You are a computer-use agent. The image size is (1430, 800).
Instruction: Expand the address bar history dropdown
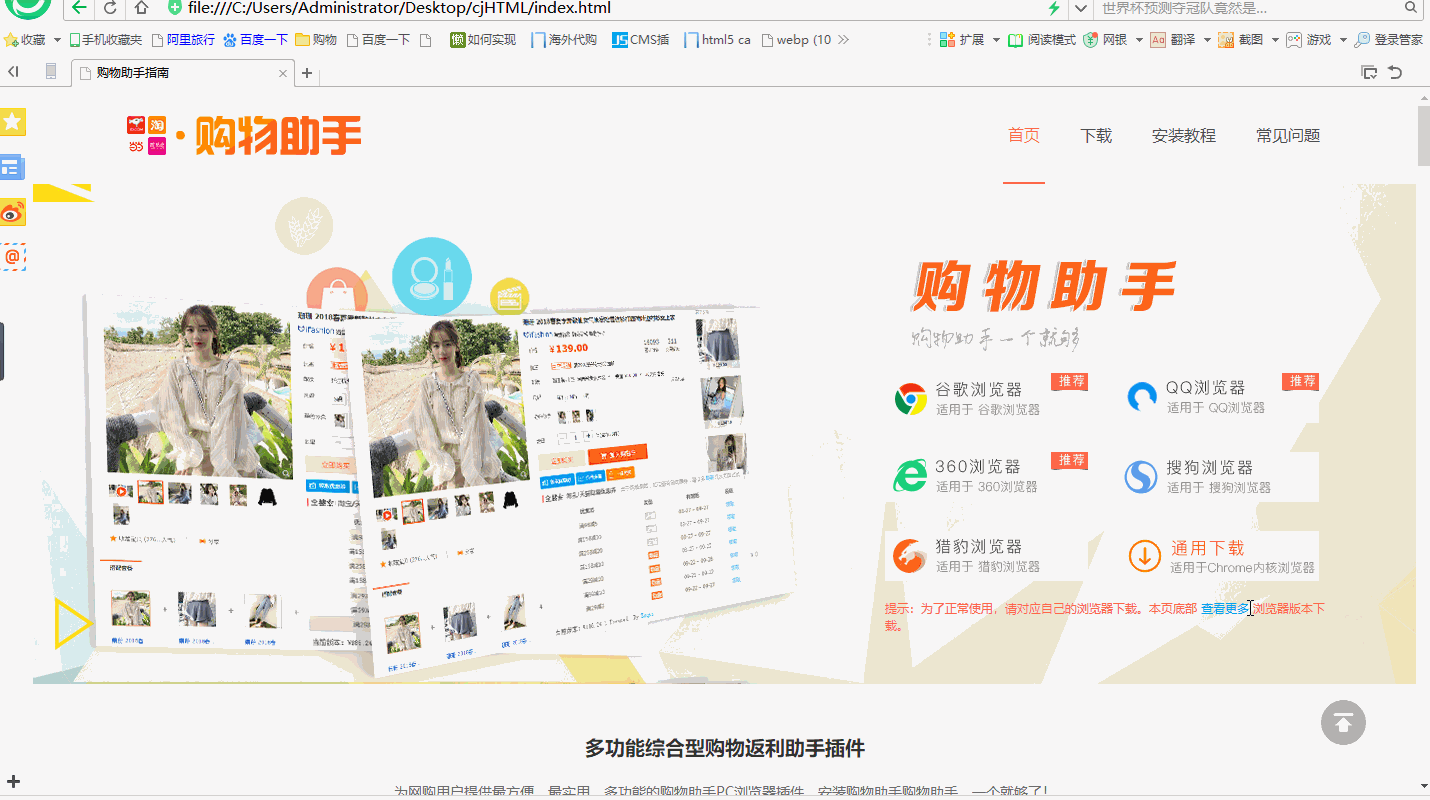[1080, 8]
